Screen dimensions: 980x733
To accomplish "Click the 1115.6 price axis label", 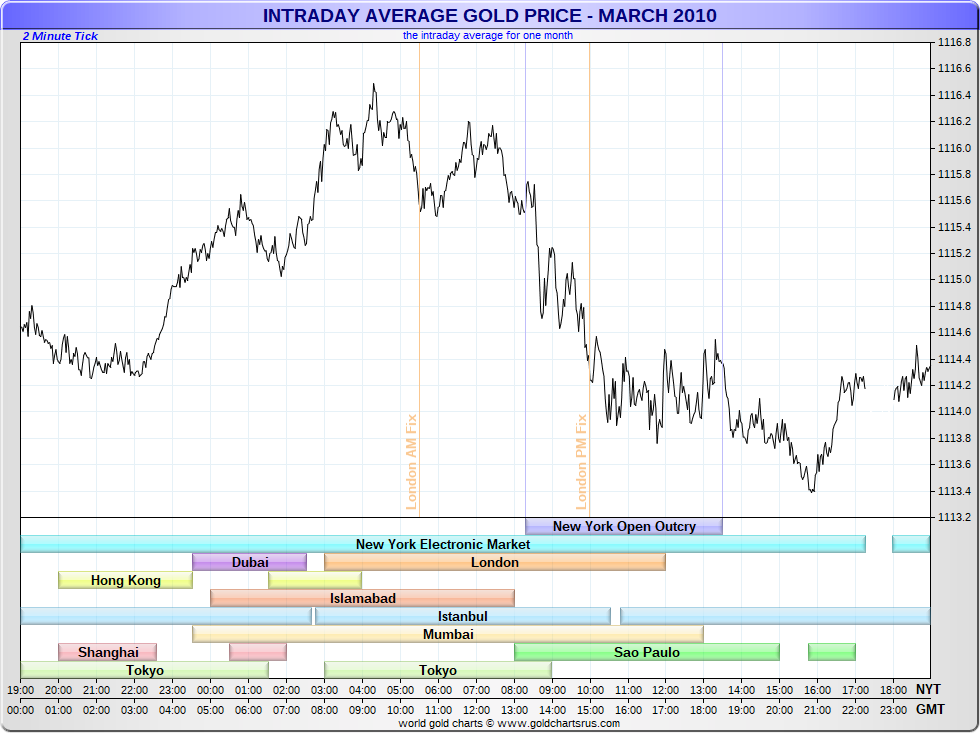I will [954, 201].
